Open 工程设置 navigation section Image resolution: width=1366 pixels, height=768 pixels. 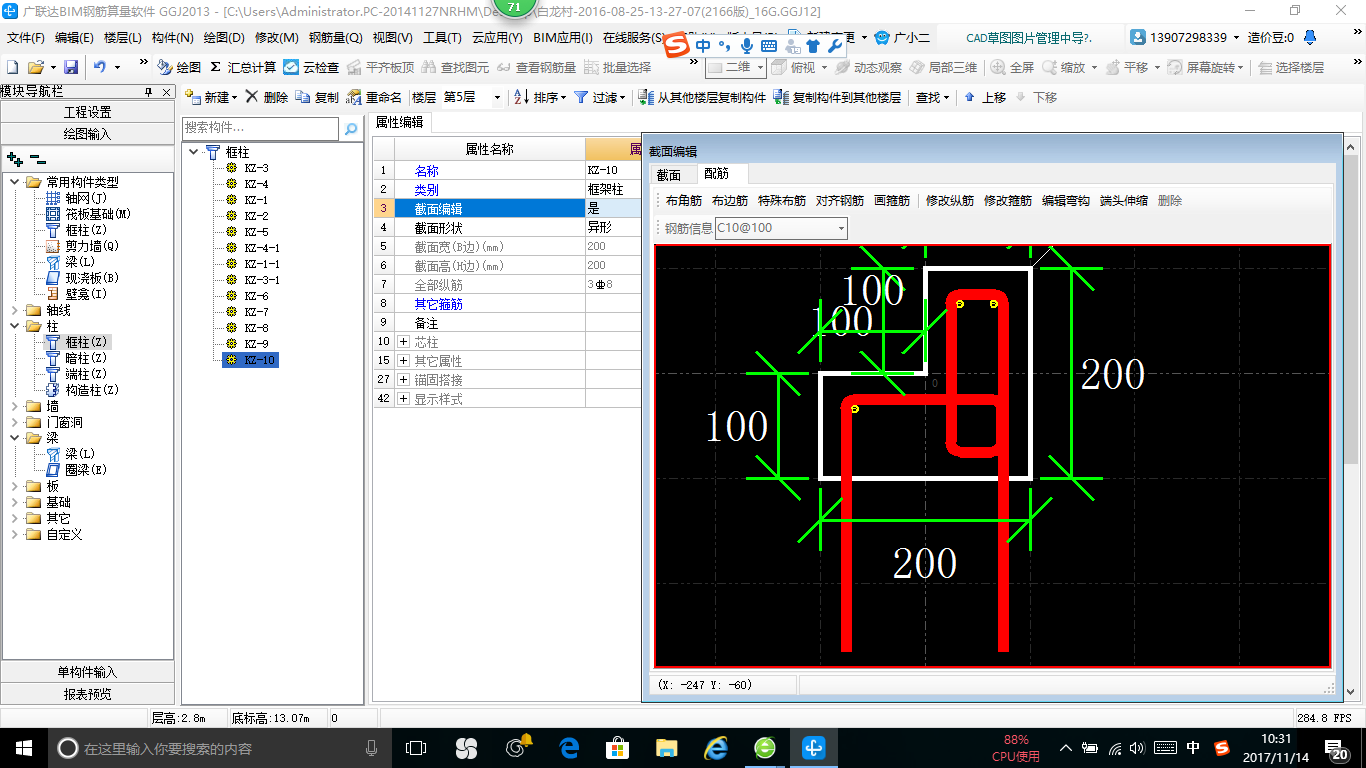(88, 112)
